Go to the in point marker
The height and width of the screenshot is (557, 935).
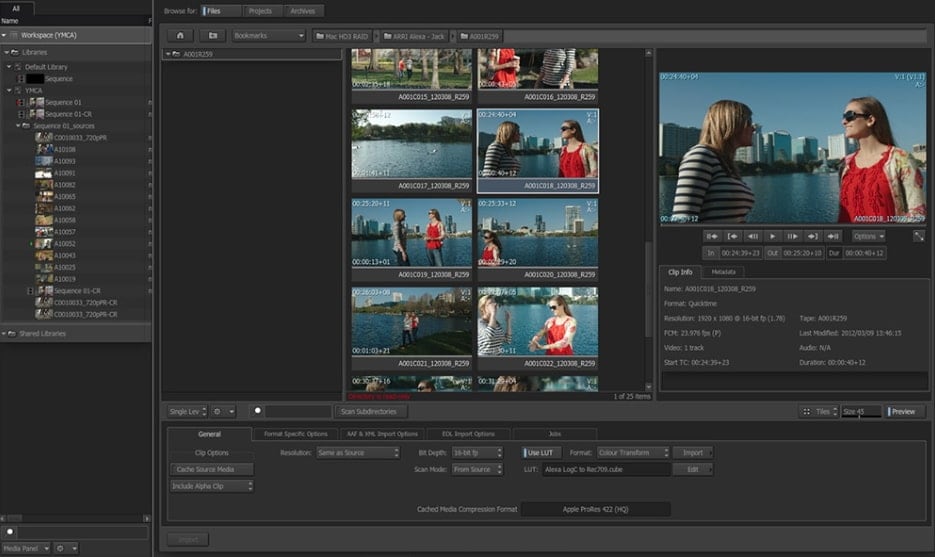point(732,236)
